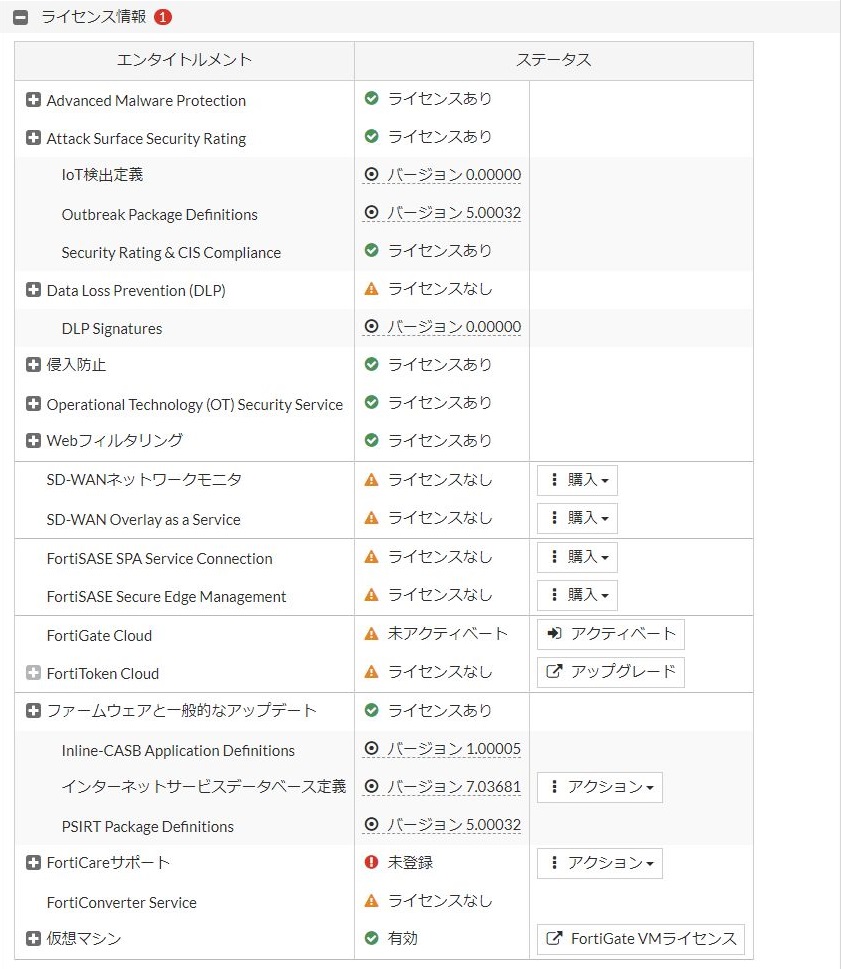Expand the Advanced Malware Protection row

[x=33, y=99]
